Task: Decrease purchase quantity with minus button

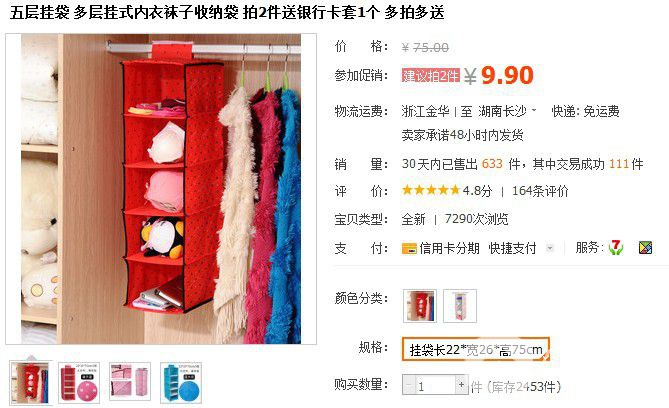Action: click(x=408, y=385)
